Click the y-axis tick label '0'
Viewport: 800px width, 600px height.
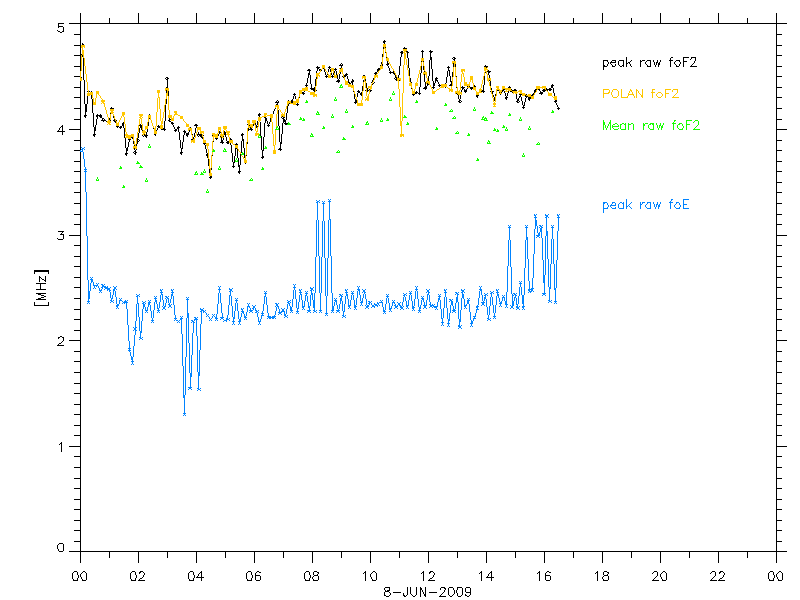coord(61,548)
